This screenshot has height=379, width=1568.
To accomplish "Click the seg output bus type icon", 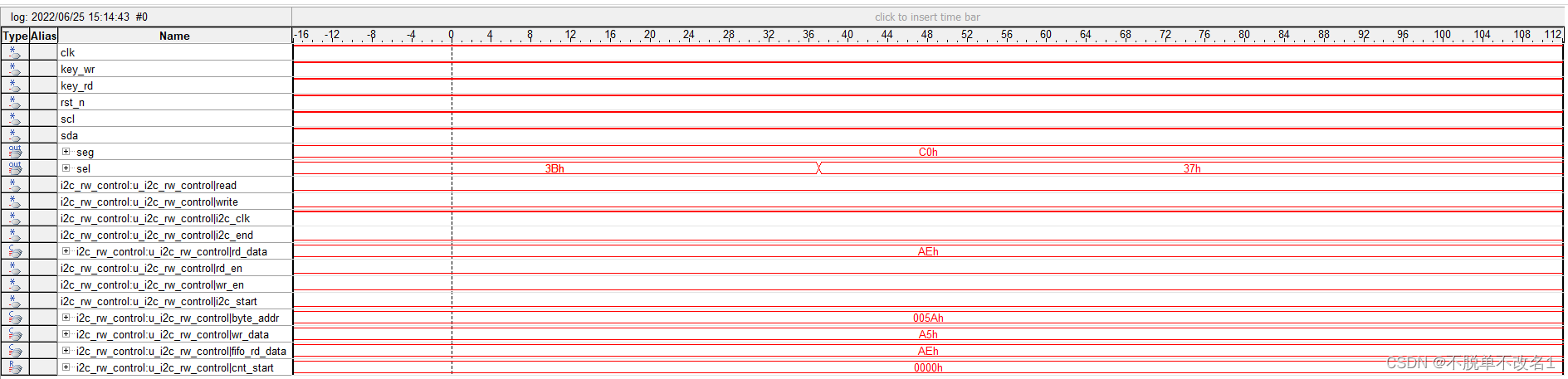I will point(15,152).
